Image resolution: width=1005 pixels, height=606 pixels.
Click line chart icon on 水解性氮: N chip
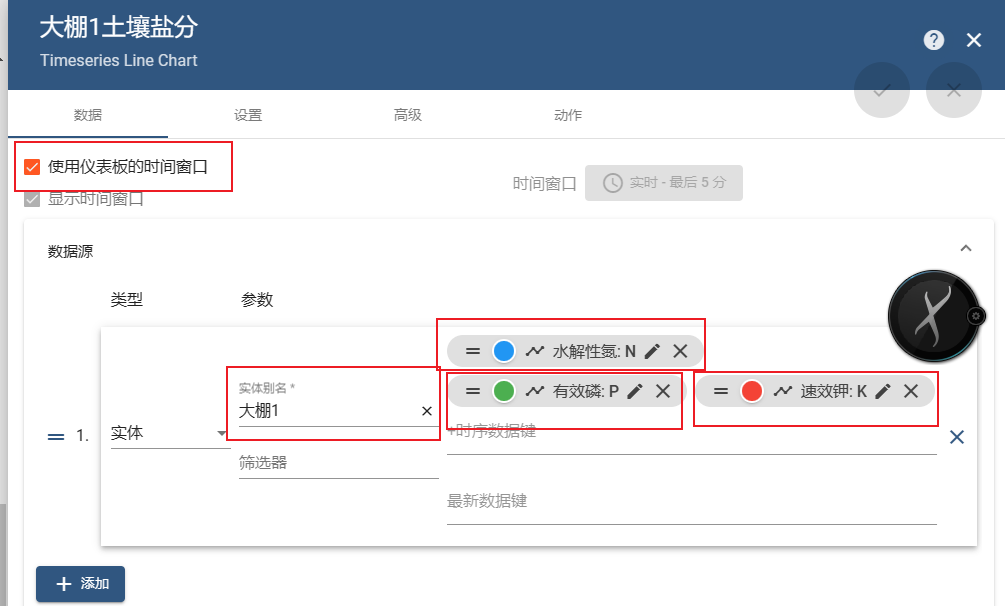click(x=535, y=351)
